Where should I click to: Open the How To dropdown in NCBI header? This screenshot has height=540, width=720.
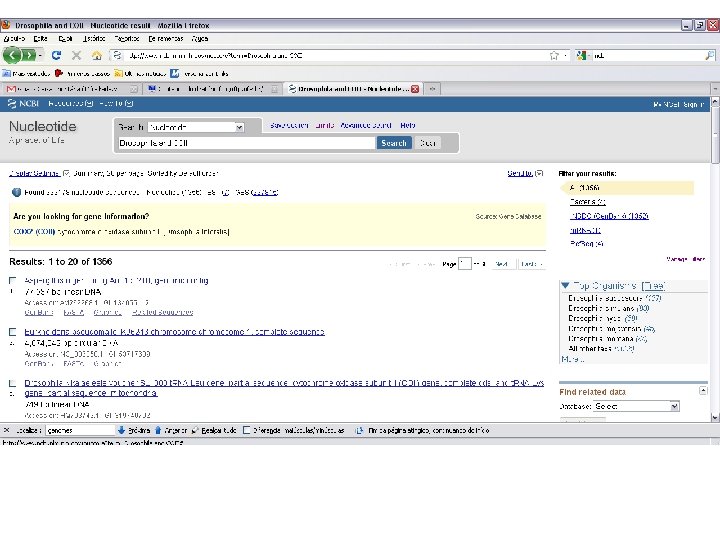click(116, 104)
